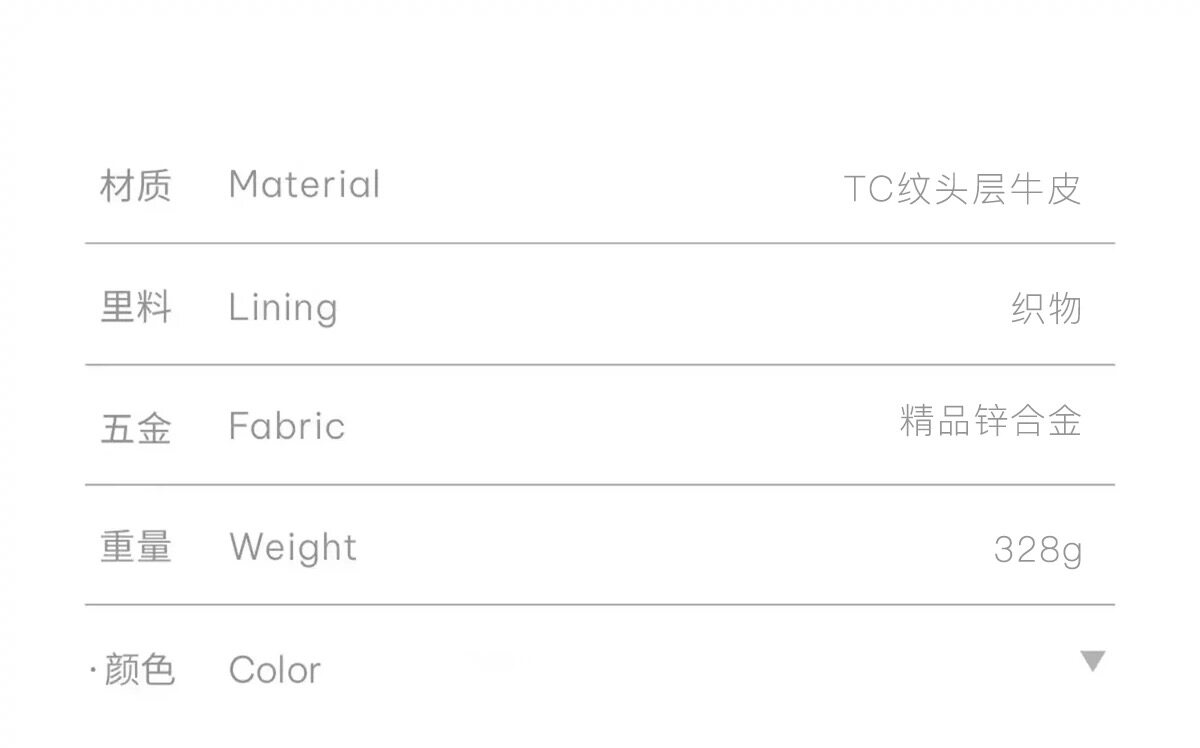The image size is (1200, 748).
Task: Click the divider line under Fabric row
Action: point(600,485)
